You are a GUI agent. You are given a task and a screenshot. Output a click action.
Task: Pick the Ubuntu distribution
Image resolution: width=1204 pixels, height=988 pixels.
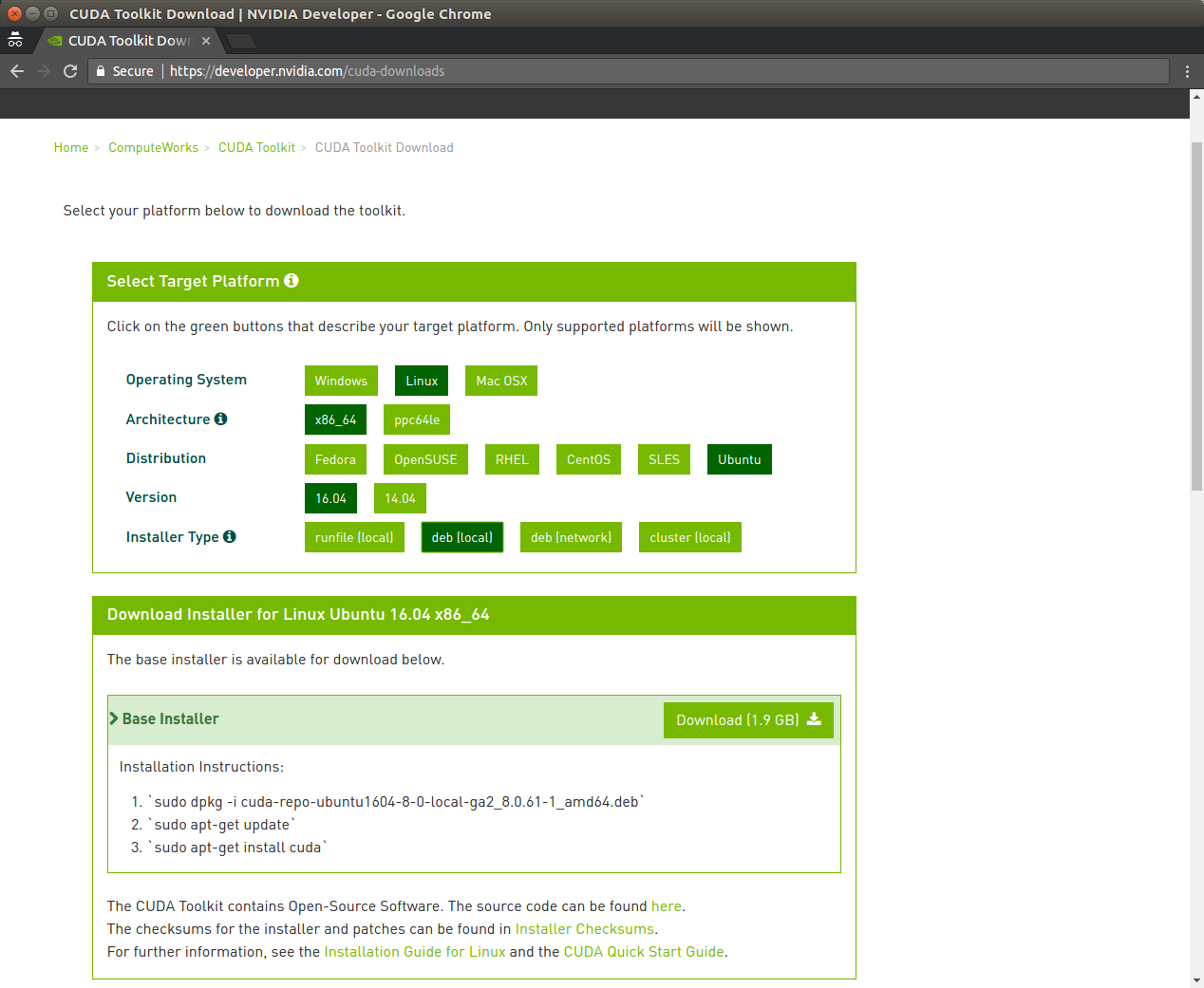740,459
